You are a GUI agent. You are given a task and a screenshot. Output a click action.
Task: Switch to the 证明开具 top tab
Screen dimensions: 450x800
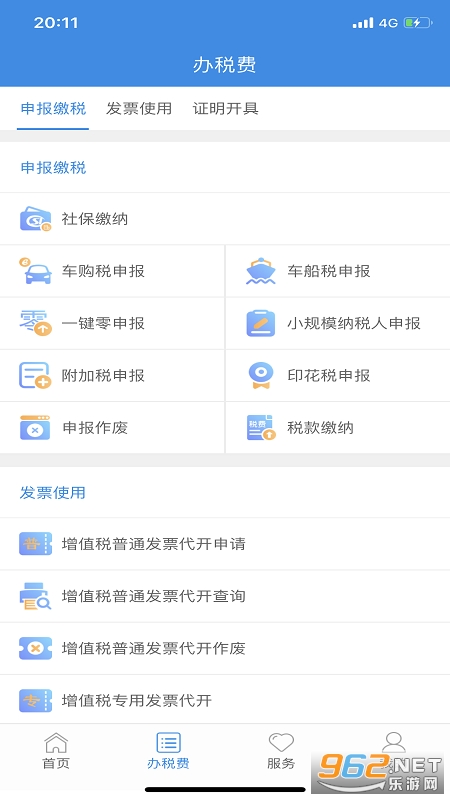(x=225, y=109)
